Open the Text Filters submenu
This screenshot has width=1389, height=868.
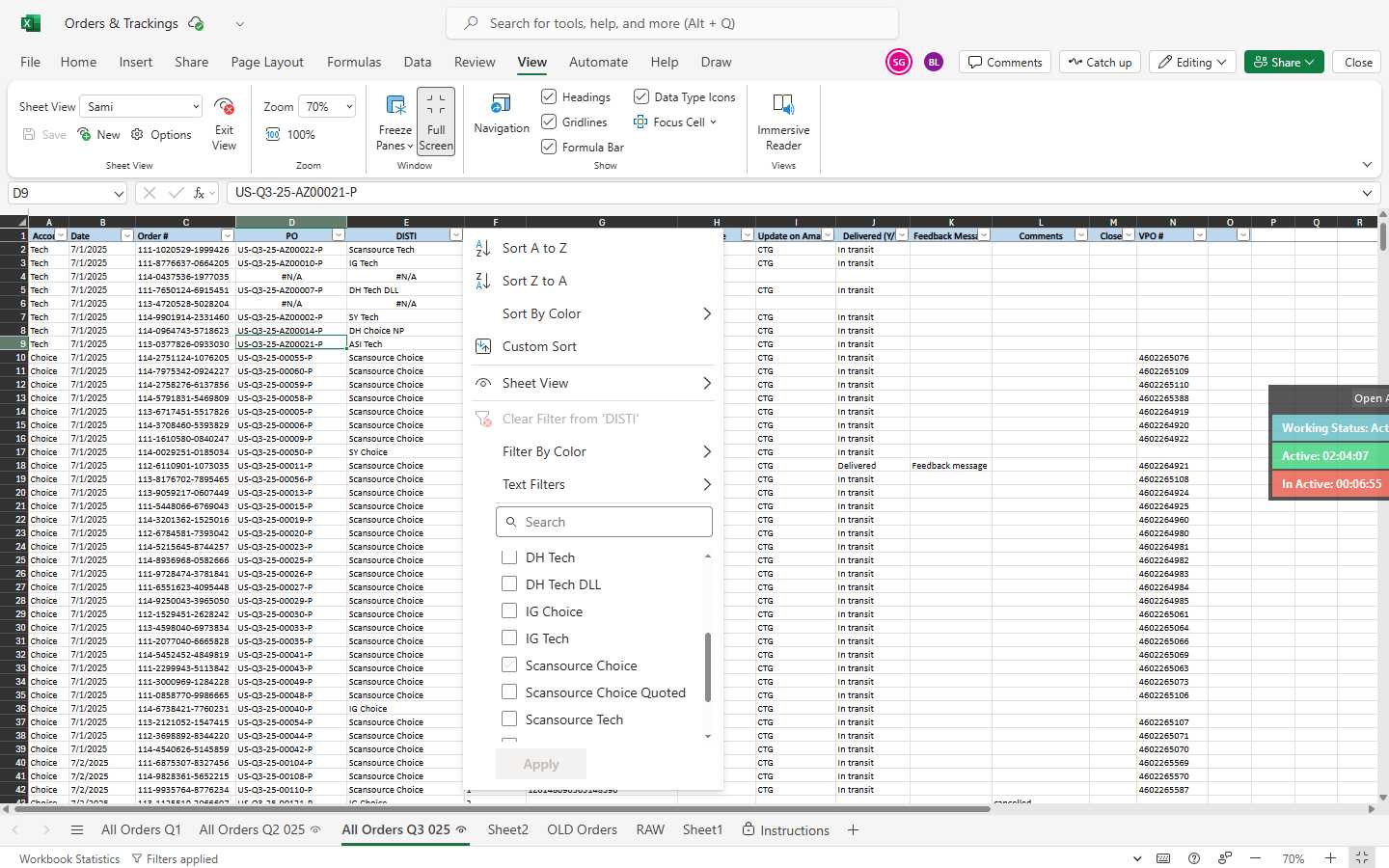click(593, 484)
